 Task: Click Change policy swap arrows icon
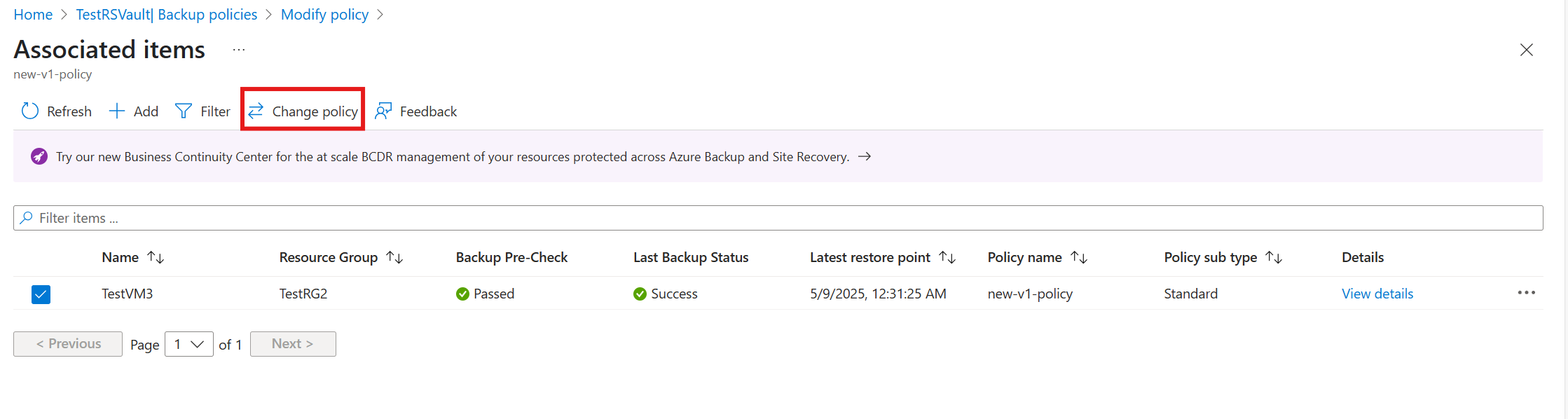(x=256, y=111)
